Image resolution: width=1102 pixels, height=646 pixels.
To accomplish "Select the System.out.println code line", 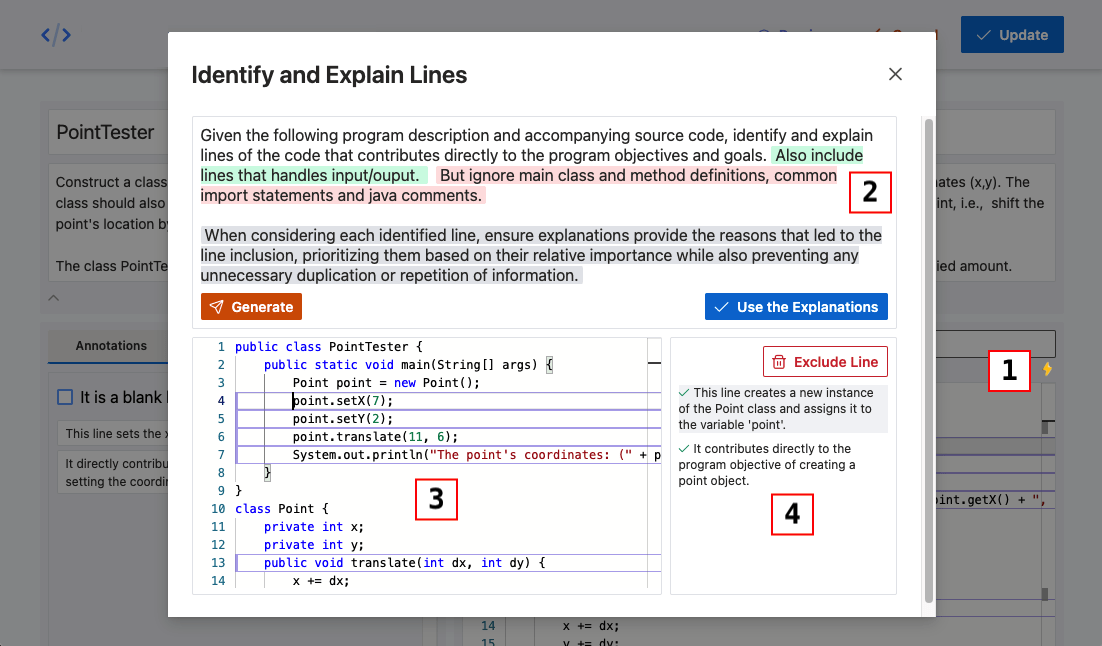I will tap(477, 455).
